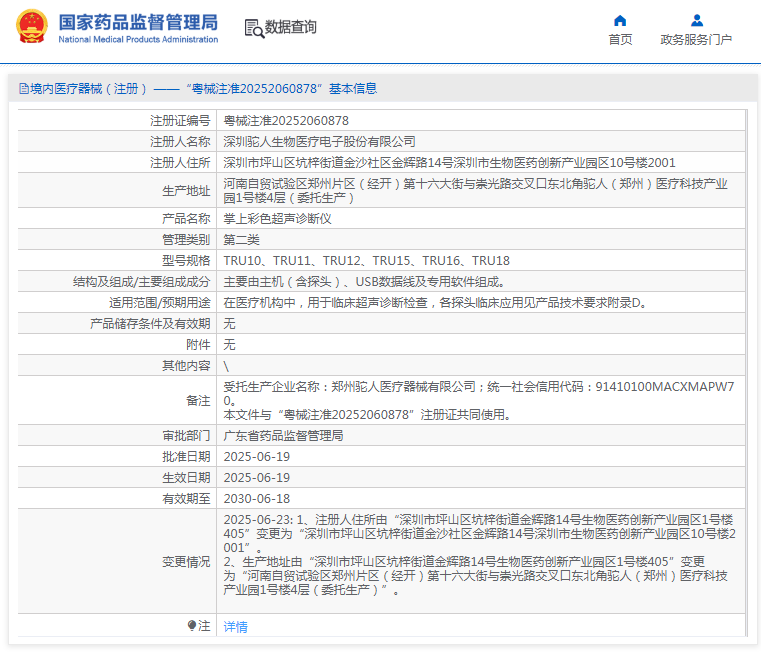761x652 pixels.
Task: Click the management category 第二类 value
Action: [x=241, y=239]
